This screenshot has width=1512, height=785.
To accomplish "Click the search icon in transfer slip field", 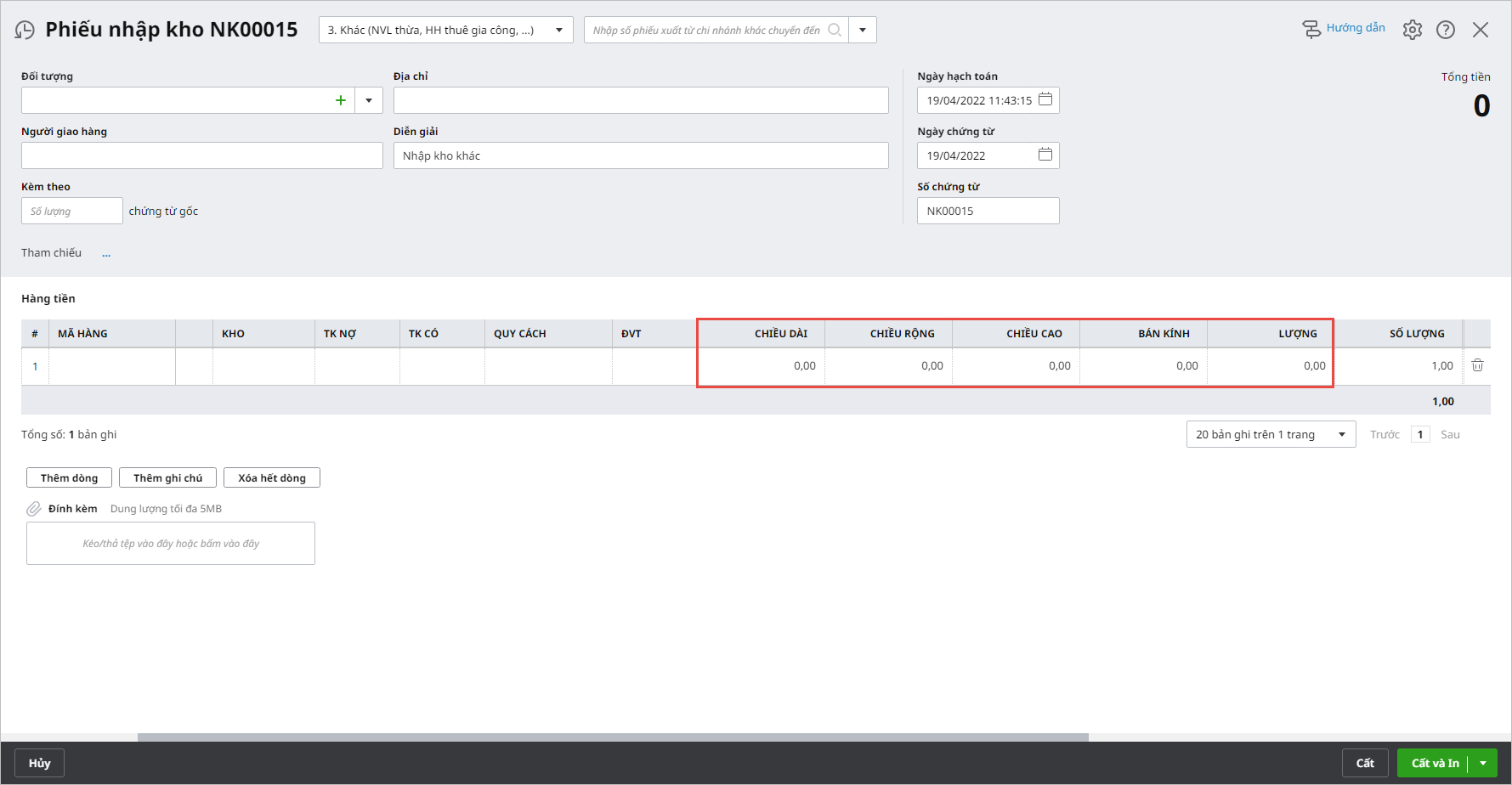I will (x=835, y=30).
